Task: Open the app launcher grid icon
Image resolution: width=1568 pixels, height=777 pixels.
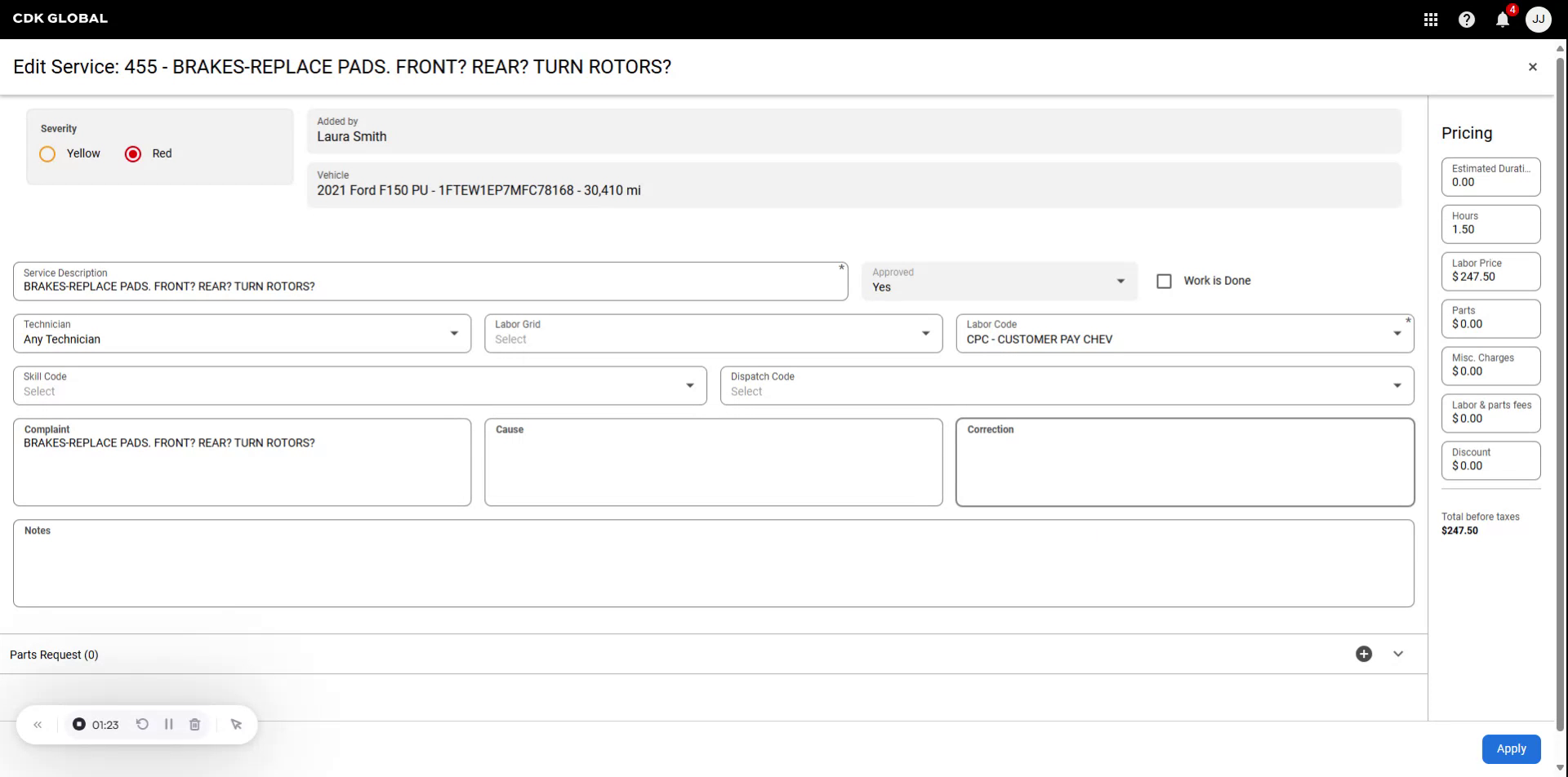Action: (x=1430, y=19)
